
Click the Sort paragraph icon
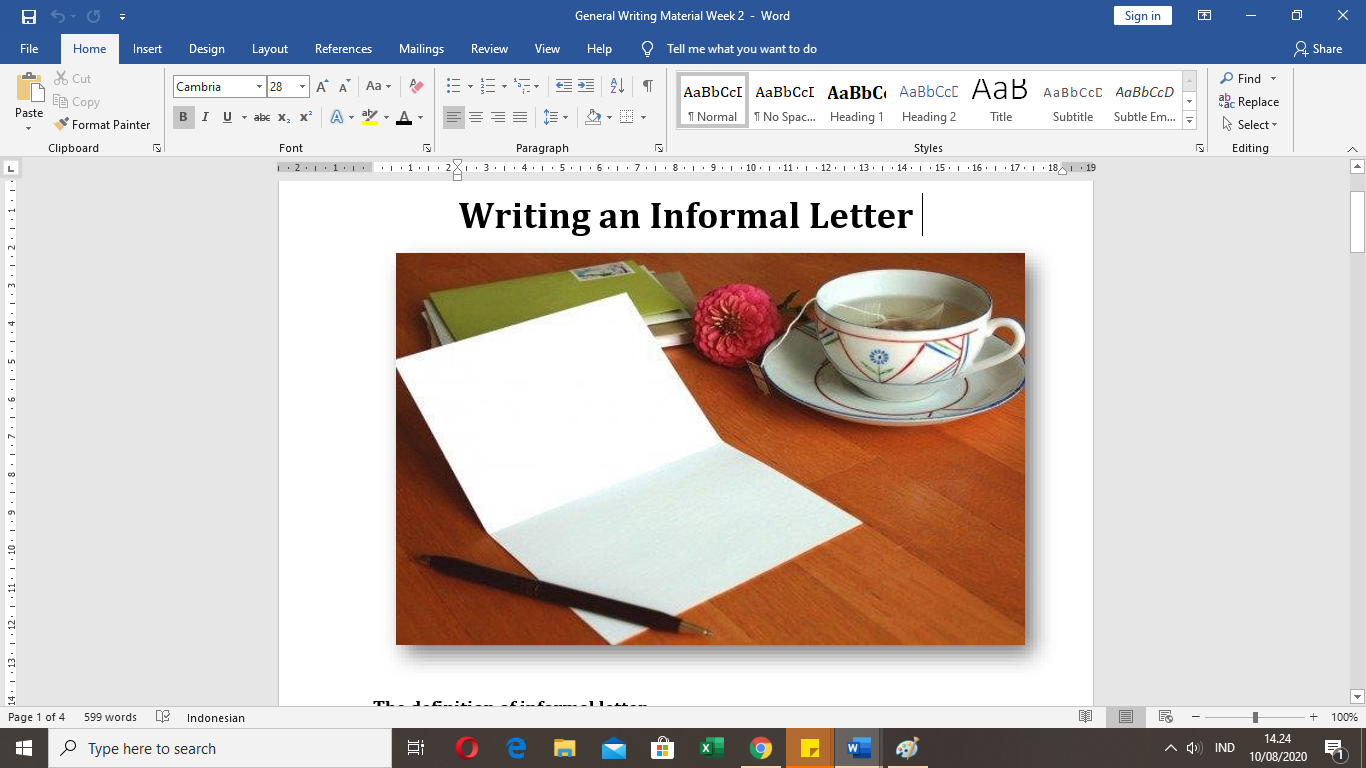pos(617,87)
